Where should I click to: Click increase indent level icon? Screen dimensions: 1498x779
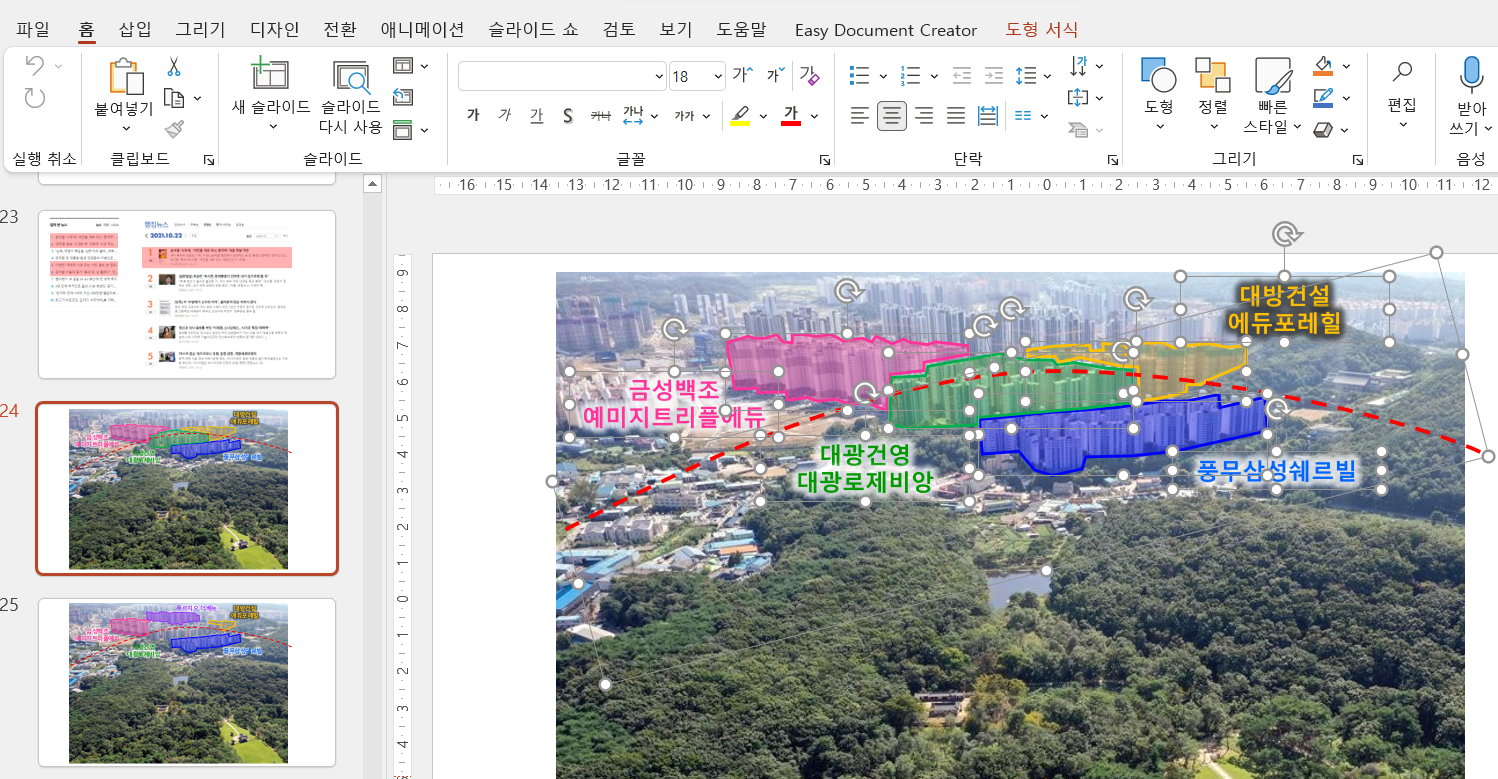click(994, 75)
